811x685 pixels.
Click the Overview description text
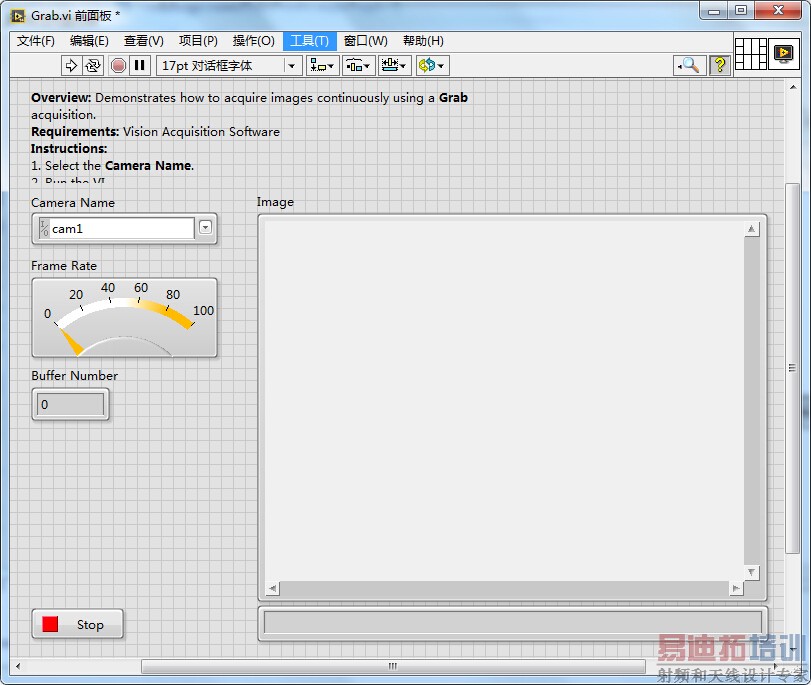pos(249,106)
